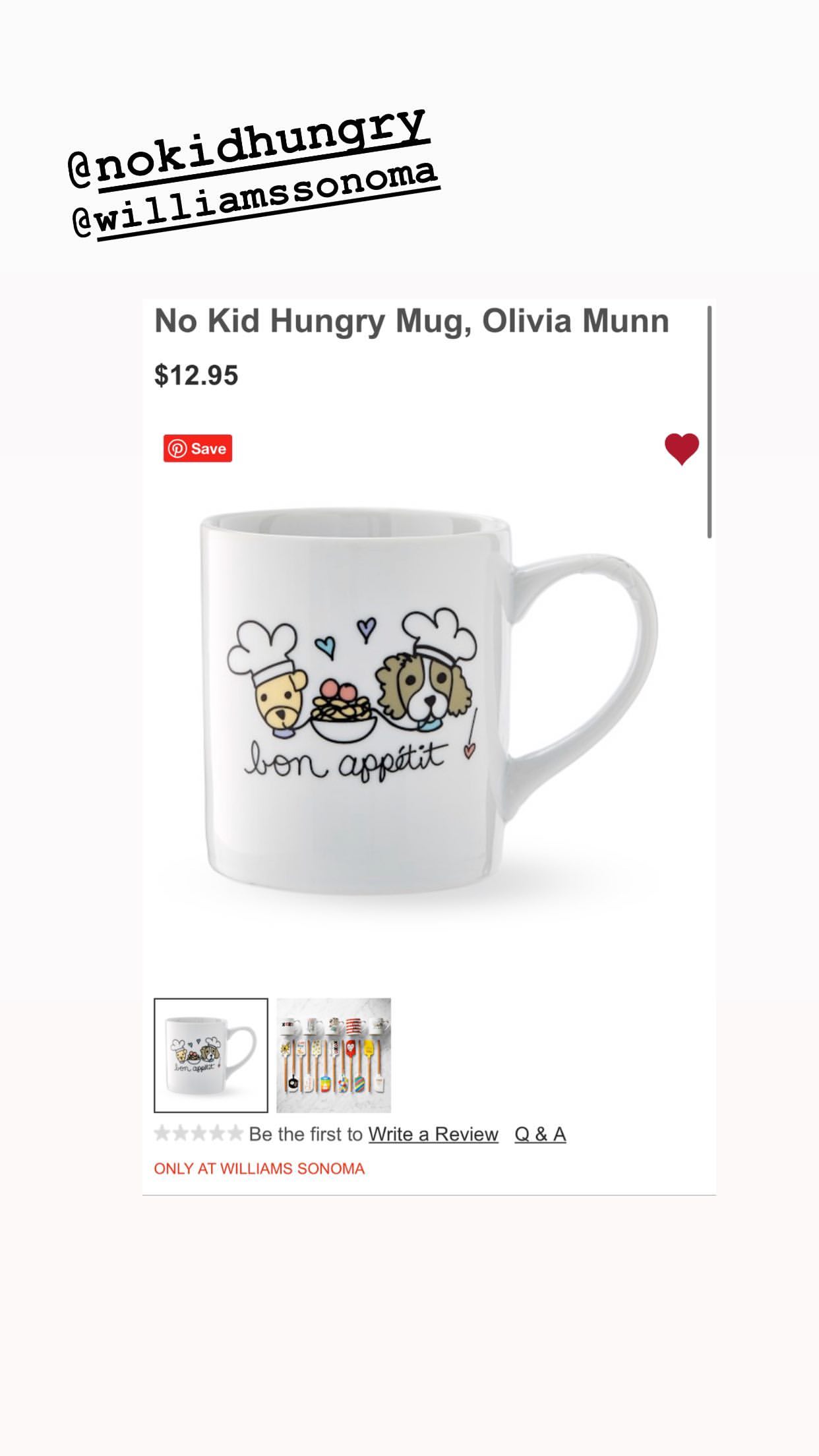Click the main mug product image
The image size is (819, 1456).
(x=429, y=702)
